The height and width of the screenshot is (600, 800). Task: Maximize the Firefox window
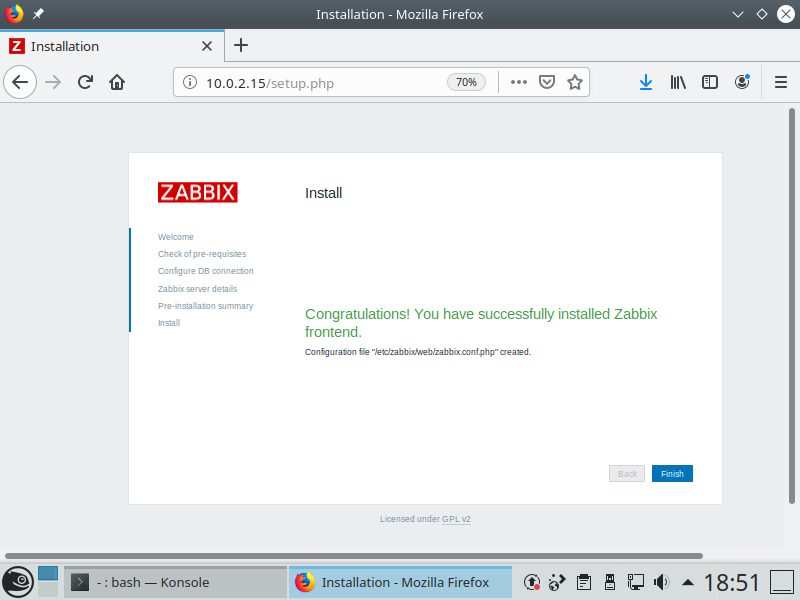tap(762, 14)
